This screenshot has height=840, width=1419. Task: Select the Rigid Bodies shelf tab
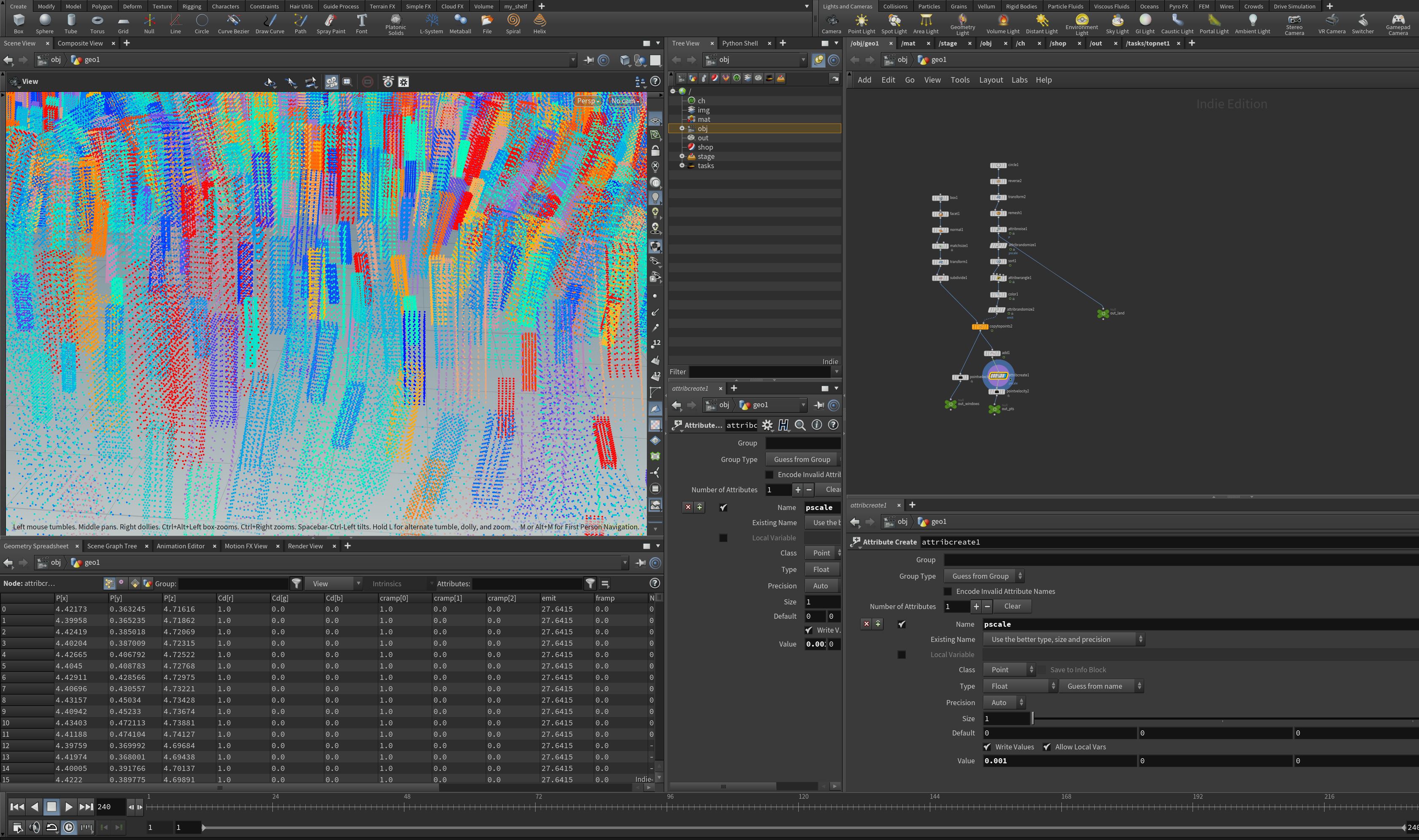click(1021, 6)
